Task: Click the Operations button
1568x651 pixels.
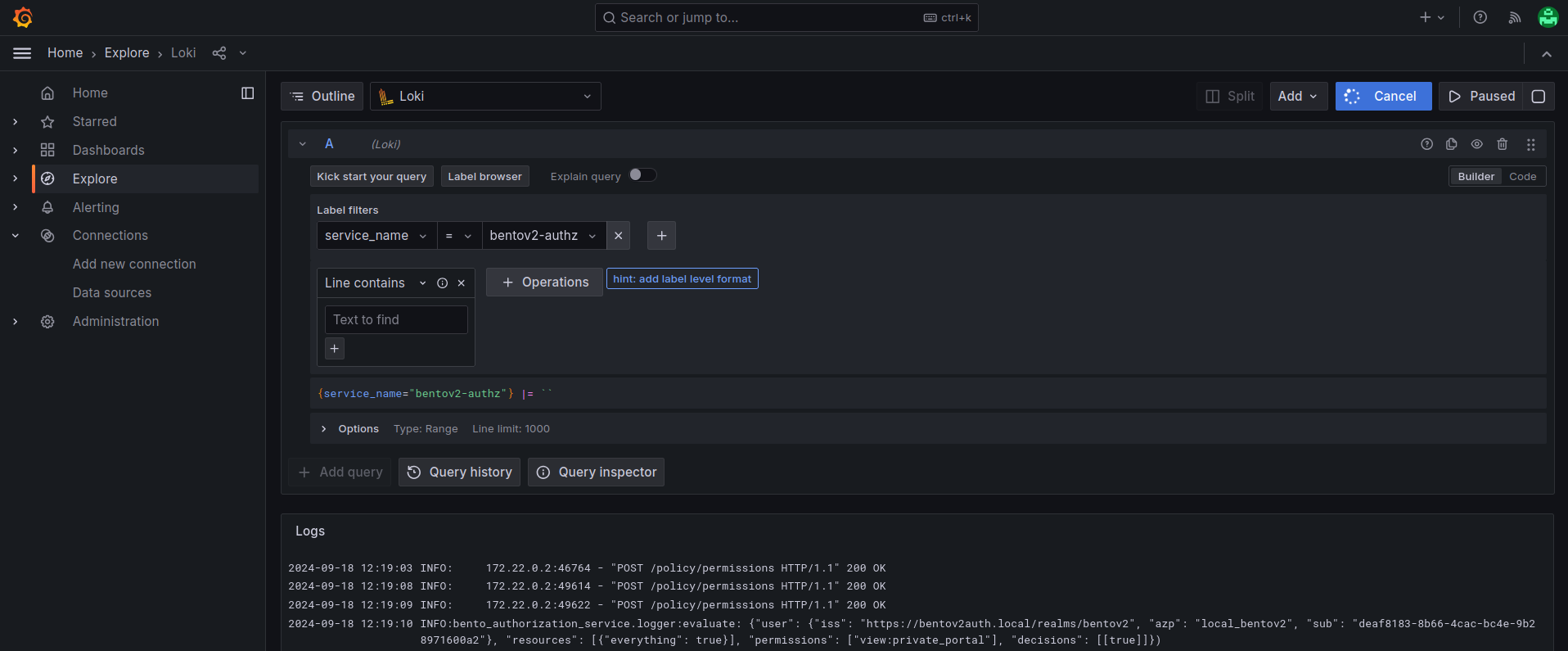Action: (x=544, y=283)
